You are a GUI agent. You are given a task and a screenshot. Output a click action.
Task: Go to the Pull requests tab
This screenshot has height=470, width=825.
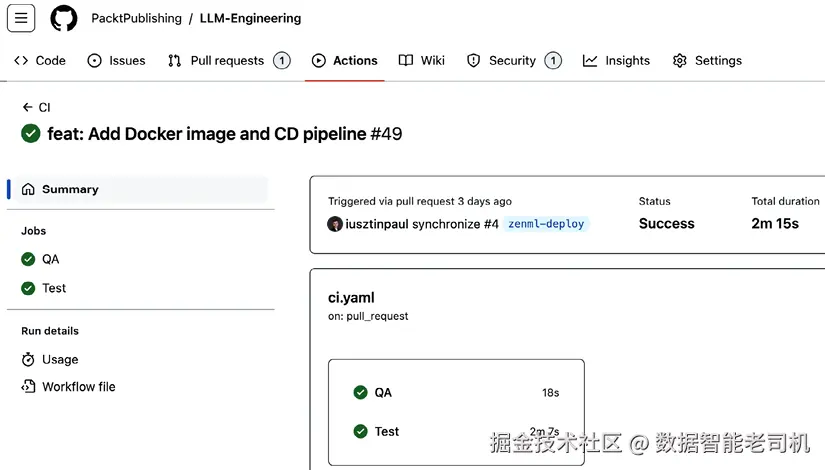coord(228,61)
